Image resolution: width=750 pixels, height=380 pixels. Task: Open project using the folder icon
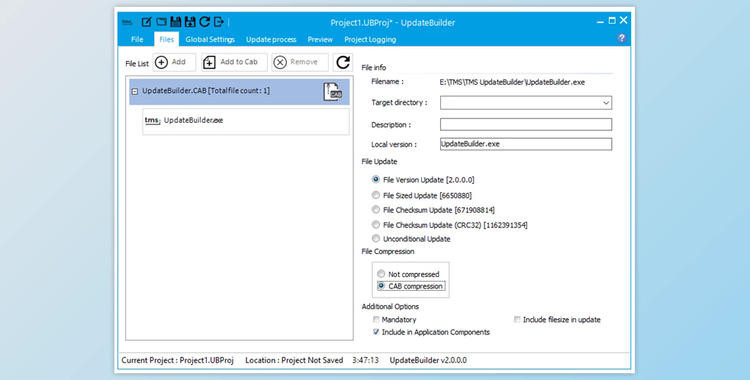tap(161, 22)
